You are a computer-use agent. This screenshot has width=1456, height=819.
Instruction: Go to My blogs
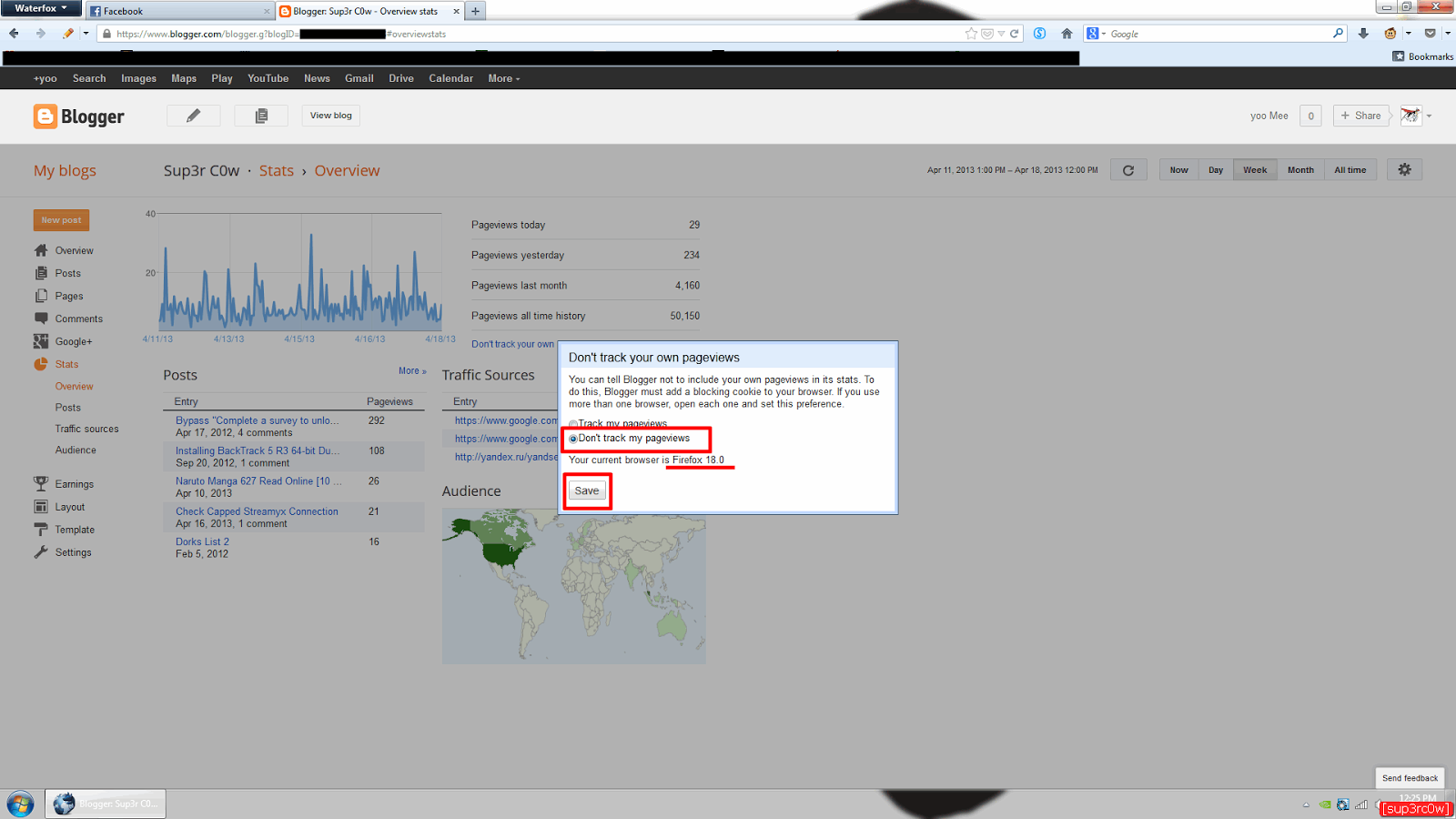(65, 171)
